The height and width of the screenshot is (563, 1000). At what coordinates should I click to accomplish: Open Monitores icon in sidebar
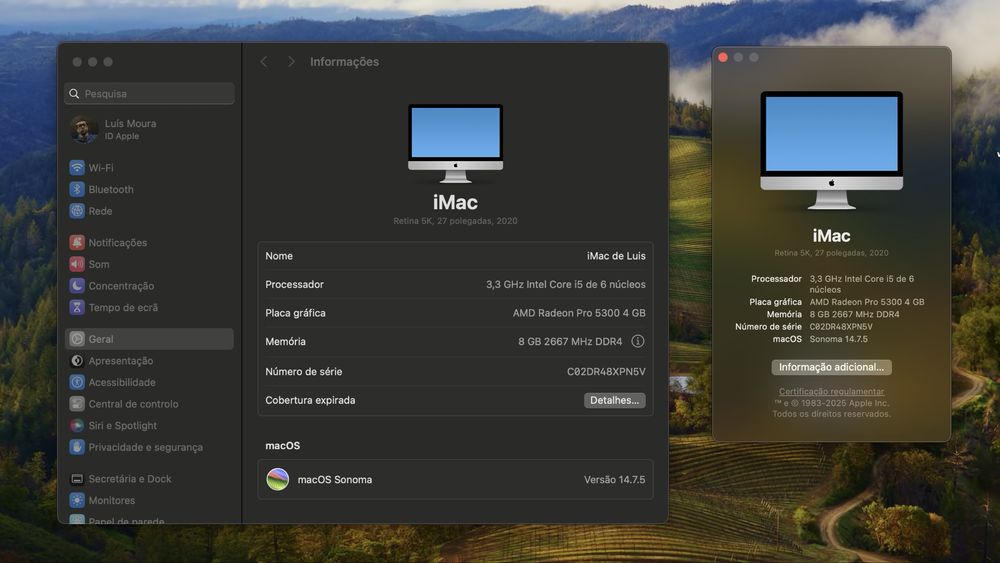(77, 501)
